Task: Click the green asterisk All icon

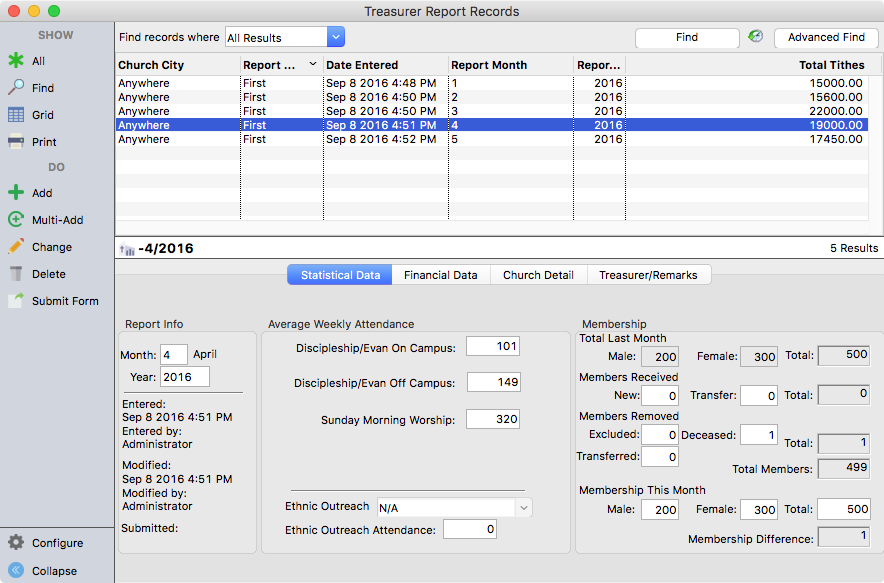Action: point(16,61)
